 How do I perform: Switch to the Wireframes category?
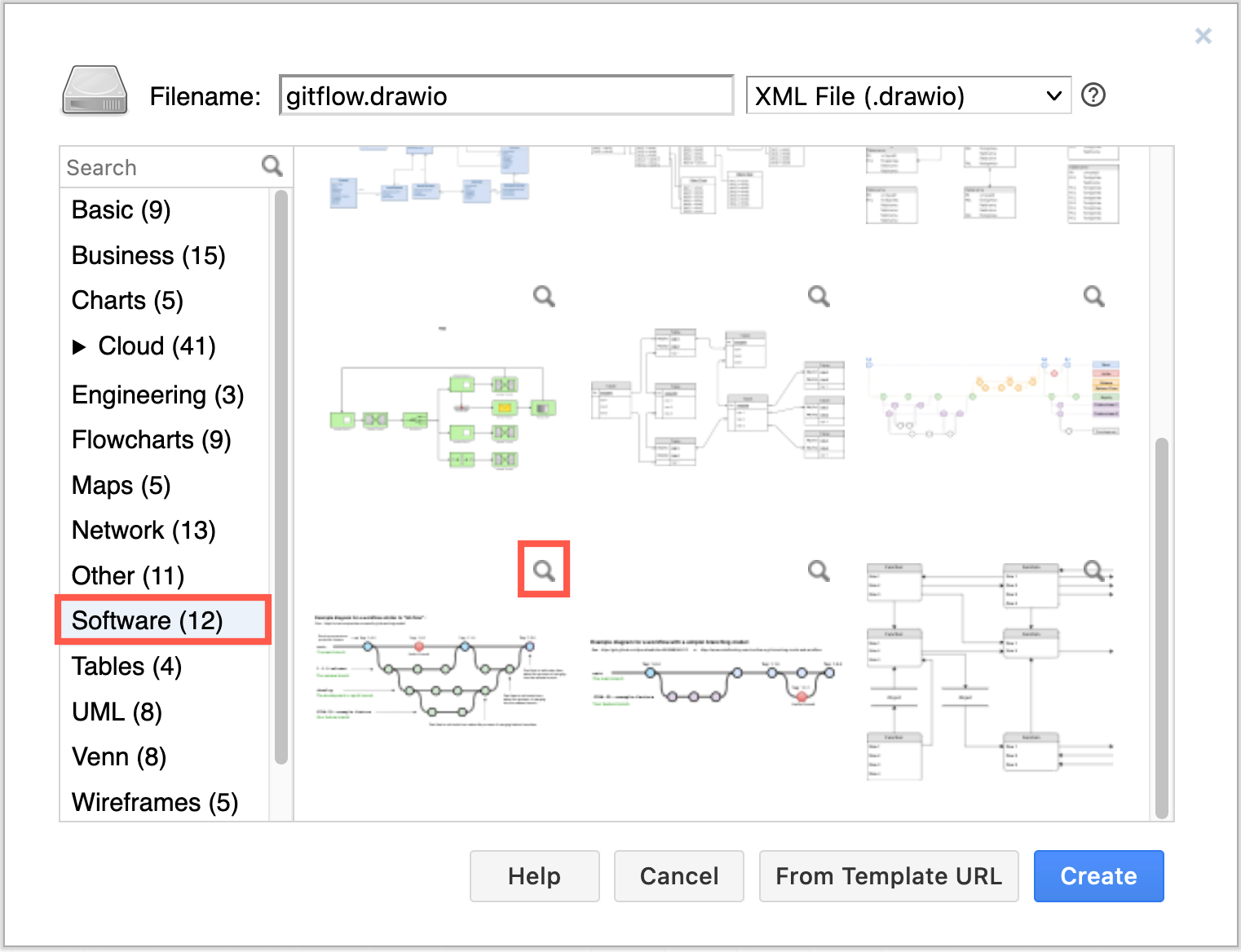tap(155, 801)
